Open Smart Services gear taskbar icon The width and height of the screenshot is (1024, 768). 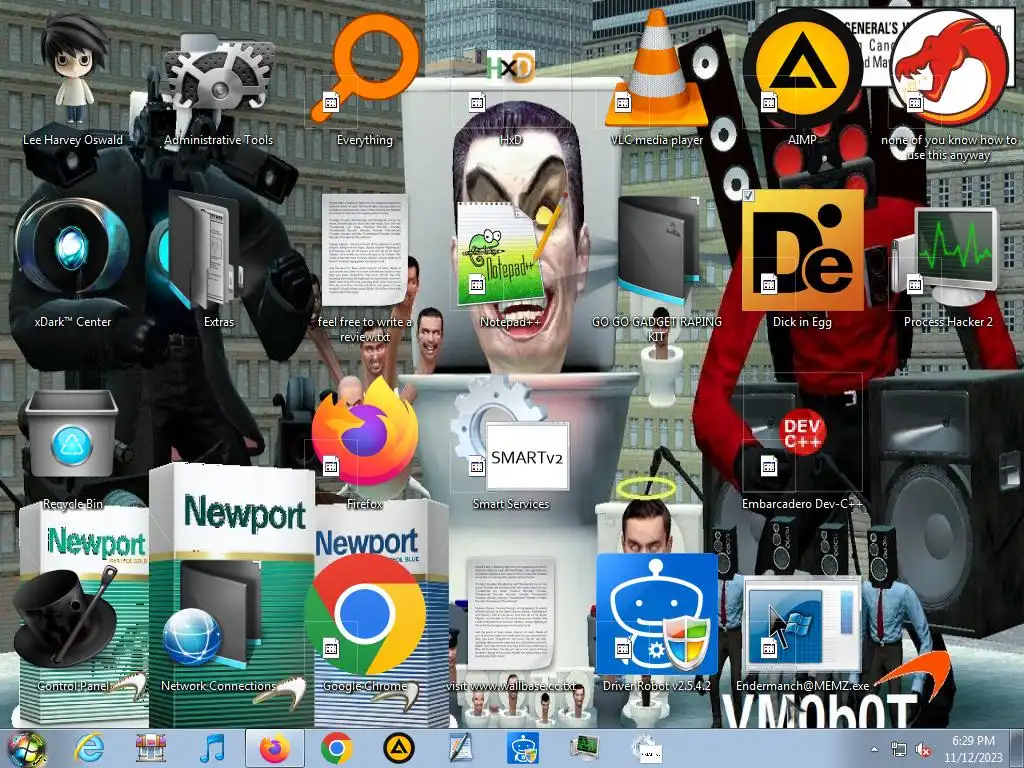[x=647, y=748]
